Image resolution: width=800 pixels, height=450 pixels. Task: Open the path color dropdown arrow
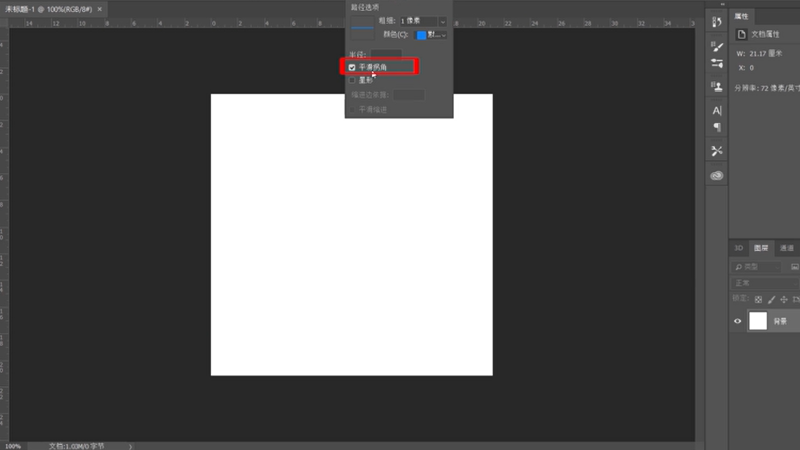pos(444,35)
